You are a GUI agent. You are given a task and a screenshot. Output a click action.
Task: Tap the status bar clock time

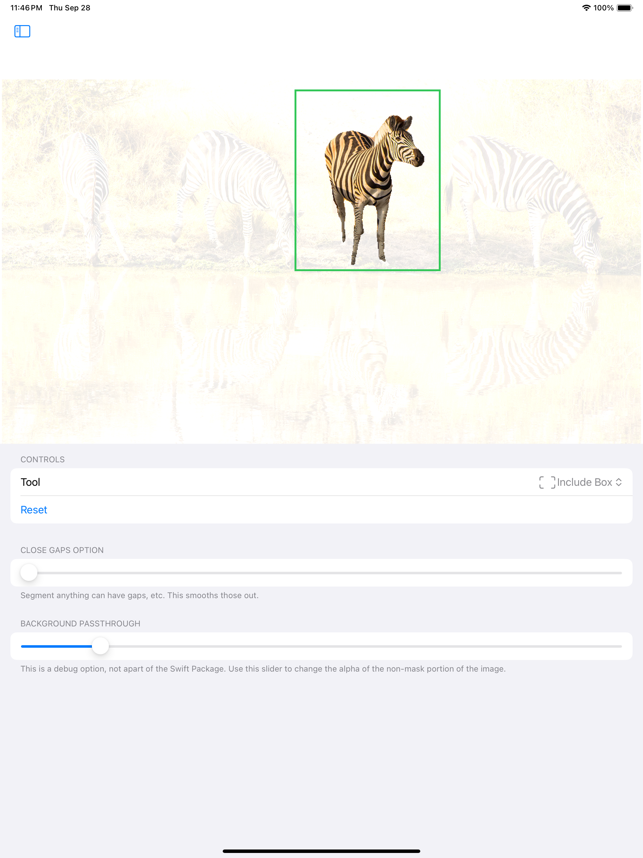click(x=26, y=8)
